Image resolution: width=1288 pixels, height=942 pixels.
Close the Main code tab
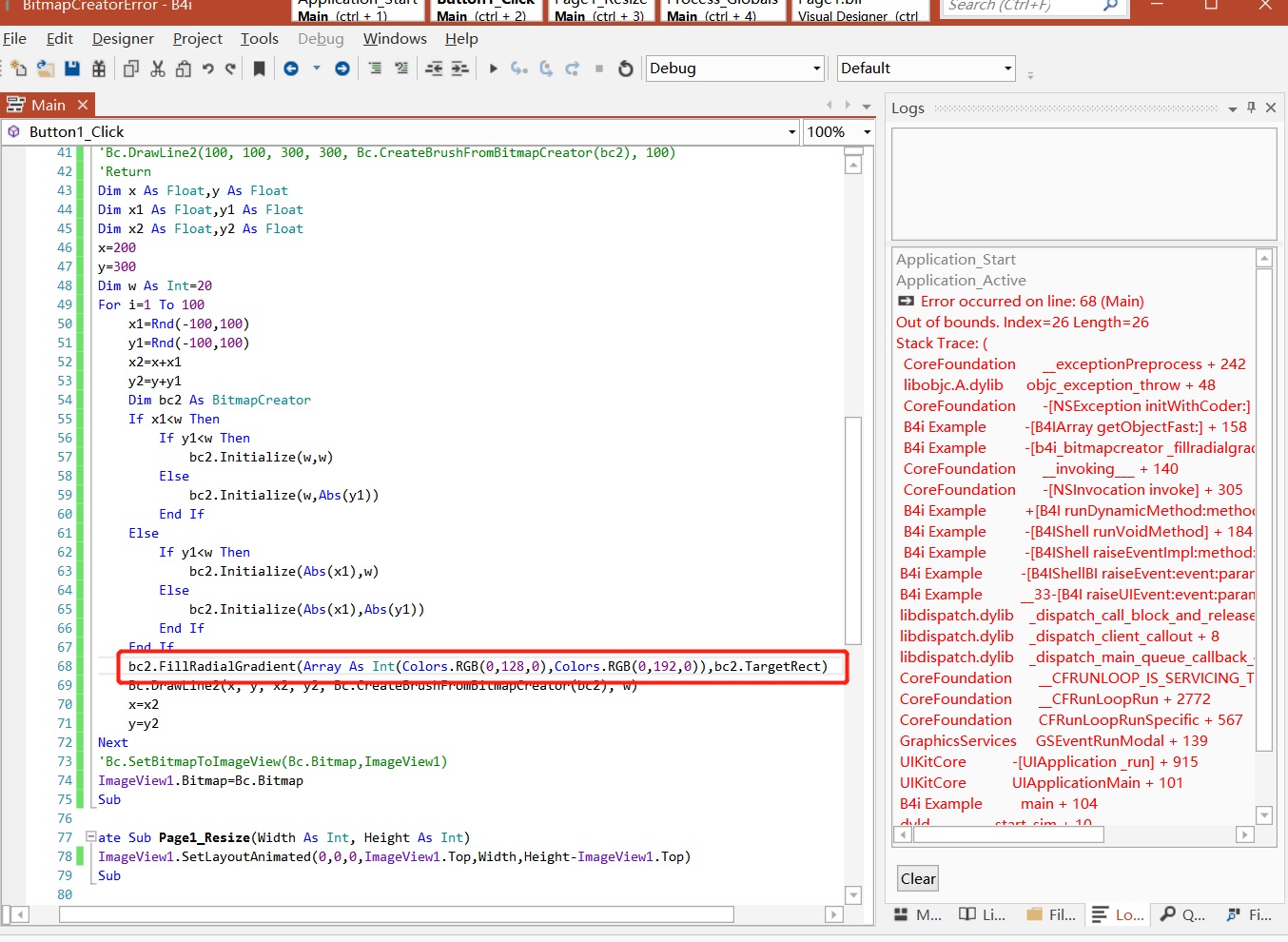pos(83,105)
